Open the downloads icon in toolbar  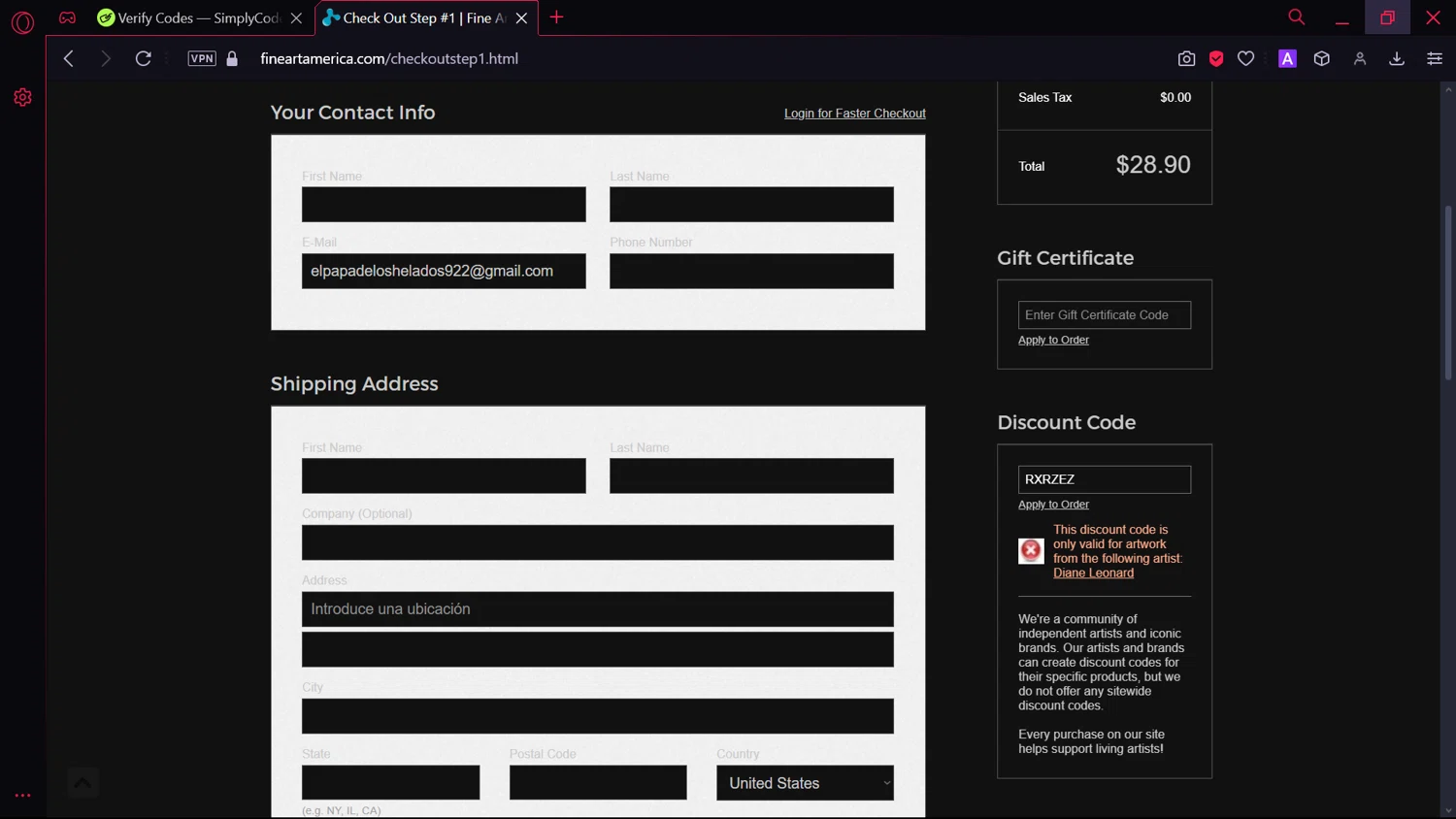pyautogui.click(x=1397, y=59)
